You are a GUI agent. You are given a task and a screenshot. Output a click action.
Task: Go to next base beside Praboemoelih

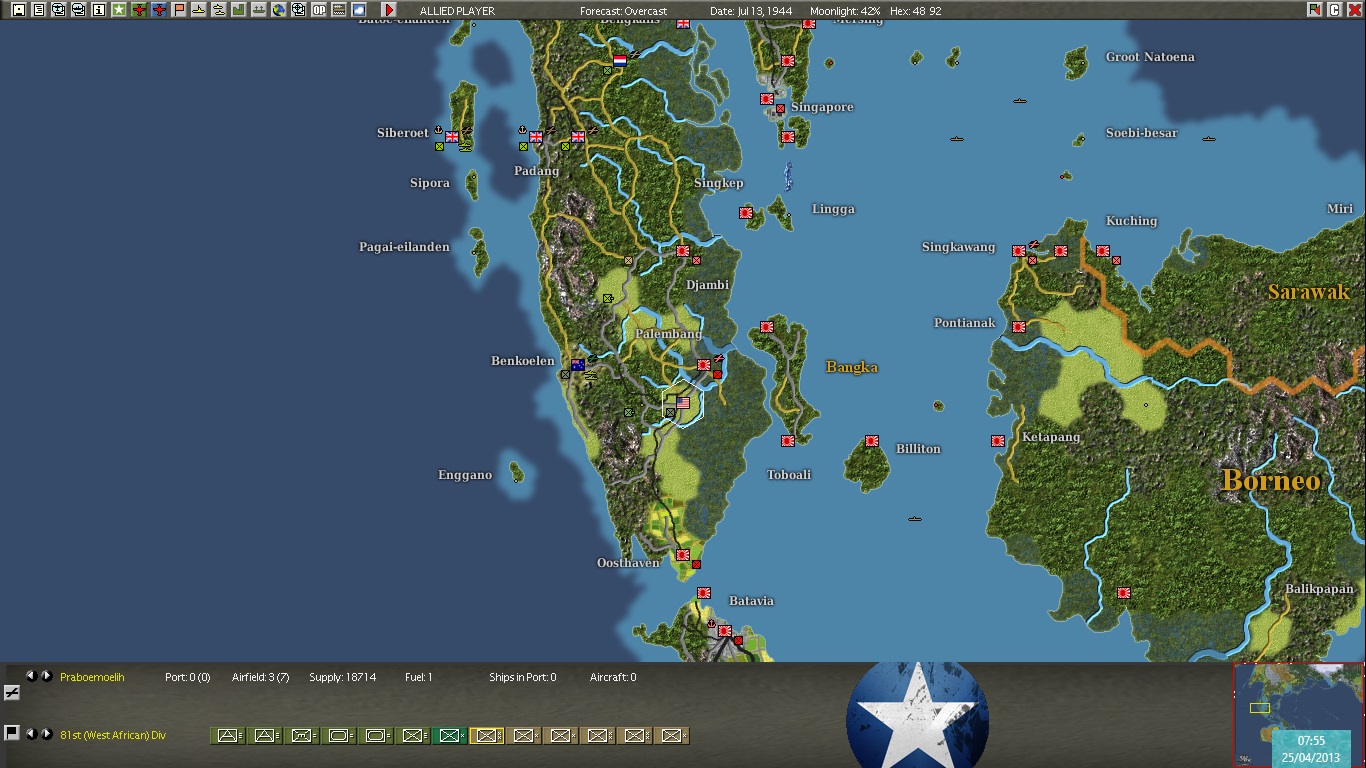[46, 676]
